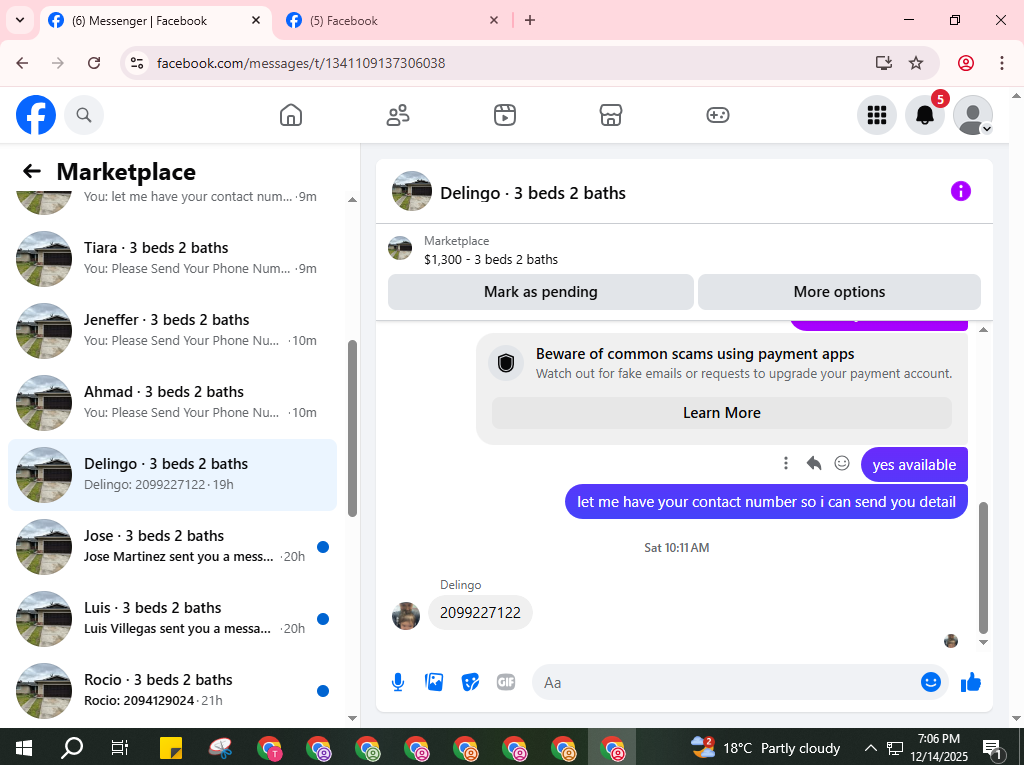This screenshot has height=765, width=1024.
Task: Open the Facebook menu grid icon
Action: pyautogui.click(x=876, y=115)
